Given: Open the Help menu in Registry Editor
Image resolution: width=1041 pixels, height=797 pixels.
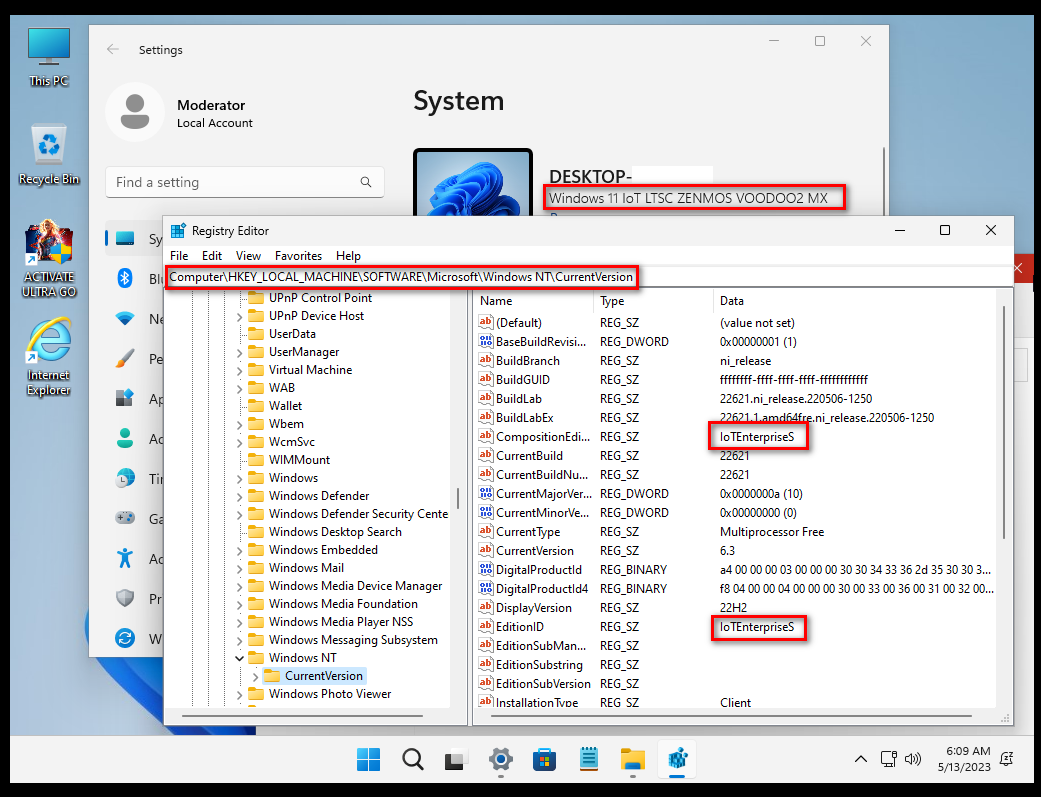Looking at the screenshot, I should [x=348, y=256].
